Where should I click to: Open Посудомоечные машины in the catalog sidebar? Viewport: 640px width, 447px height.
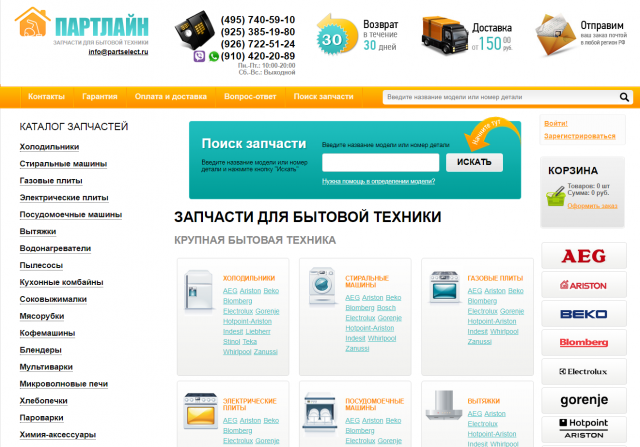71,214
